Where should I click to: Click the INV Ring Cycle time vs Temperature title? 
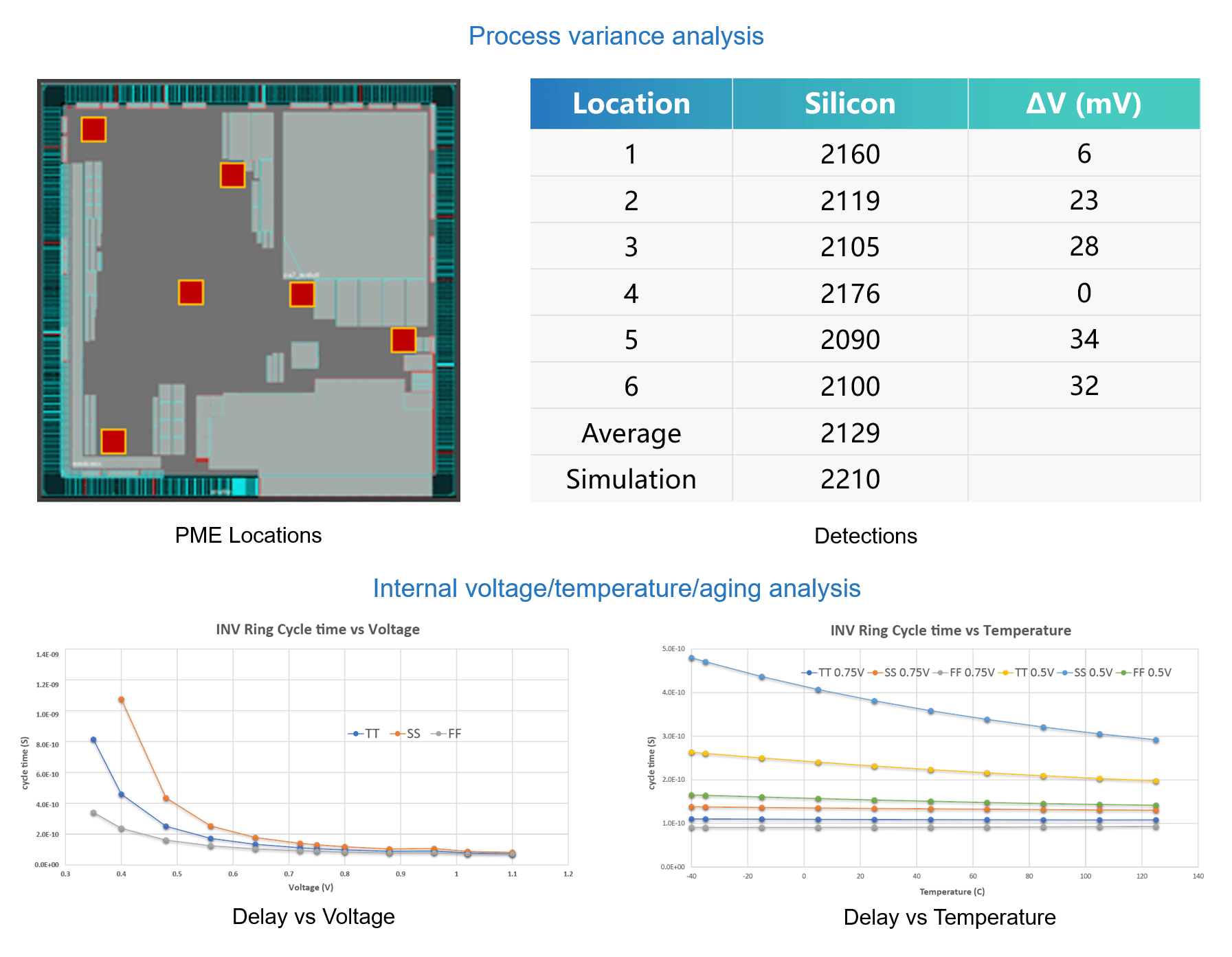pyautogui.click(x=950, y=630)
